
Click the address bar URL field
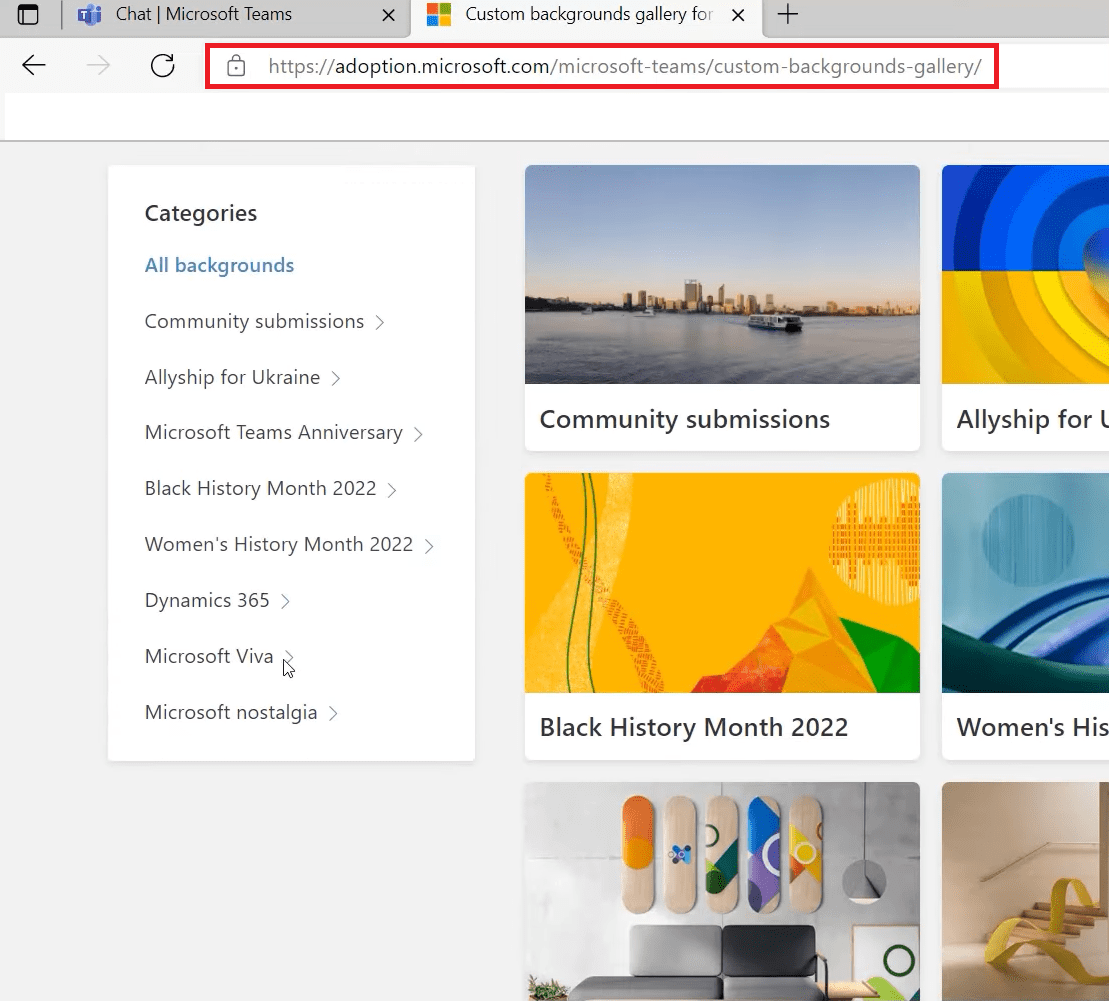click(602, 66)
